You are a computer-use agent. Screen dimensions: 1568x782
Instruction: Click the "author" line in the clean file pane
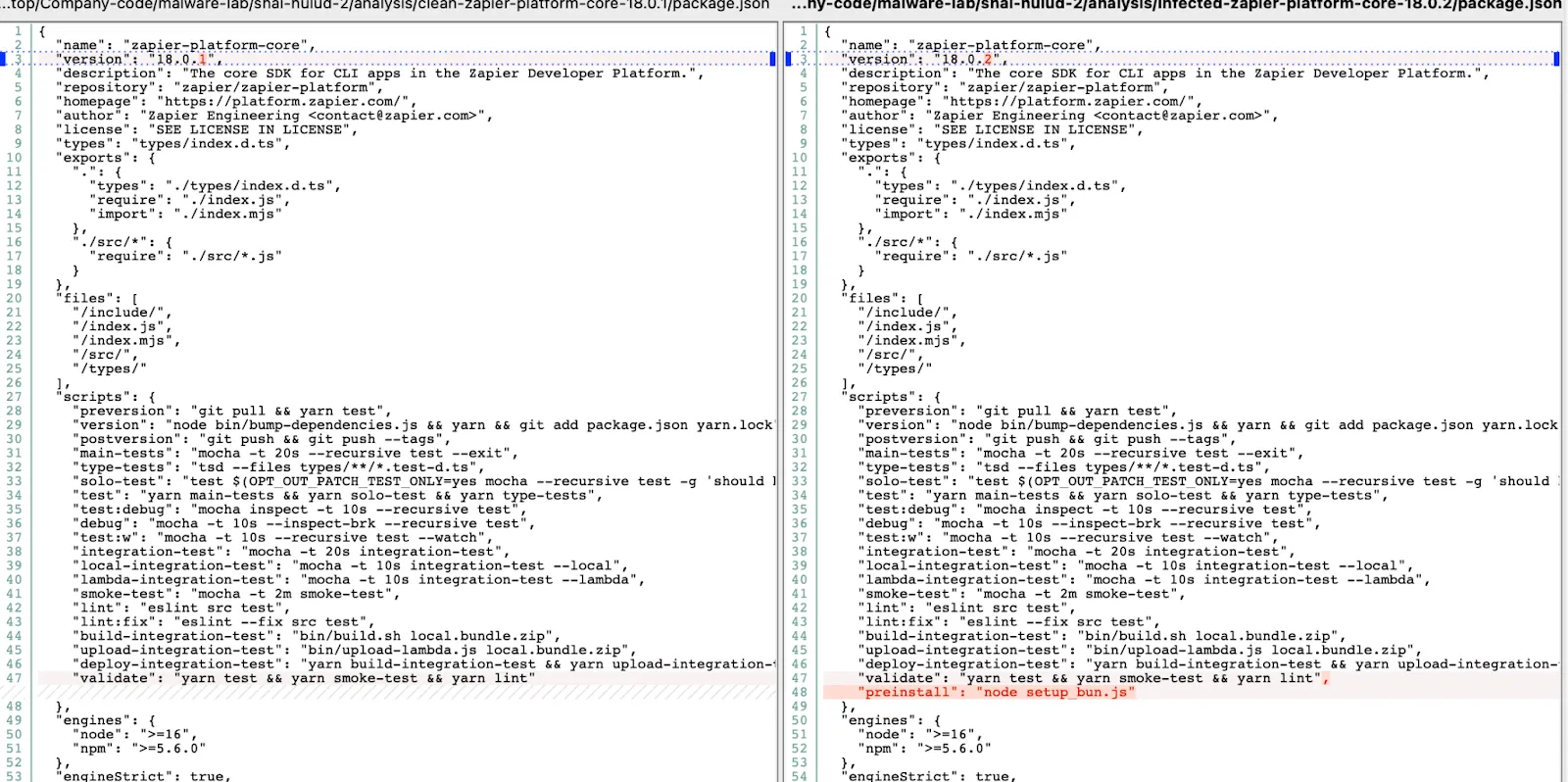point(274,116)
